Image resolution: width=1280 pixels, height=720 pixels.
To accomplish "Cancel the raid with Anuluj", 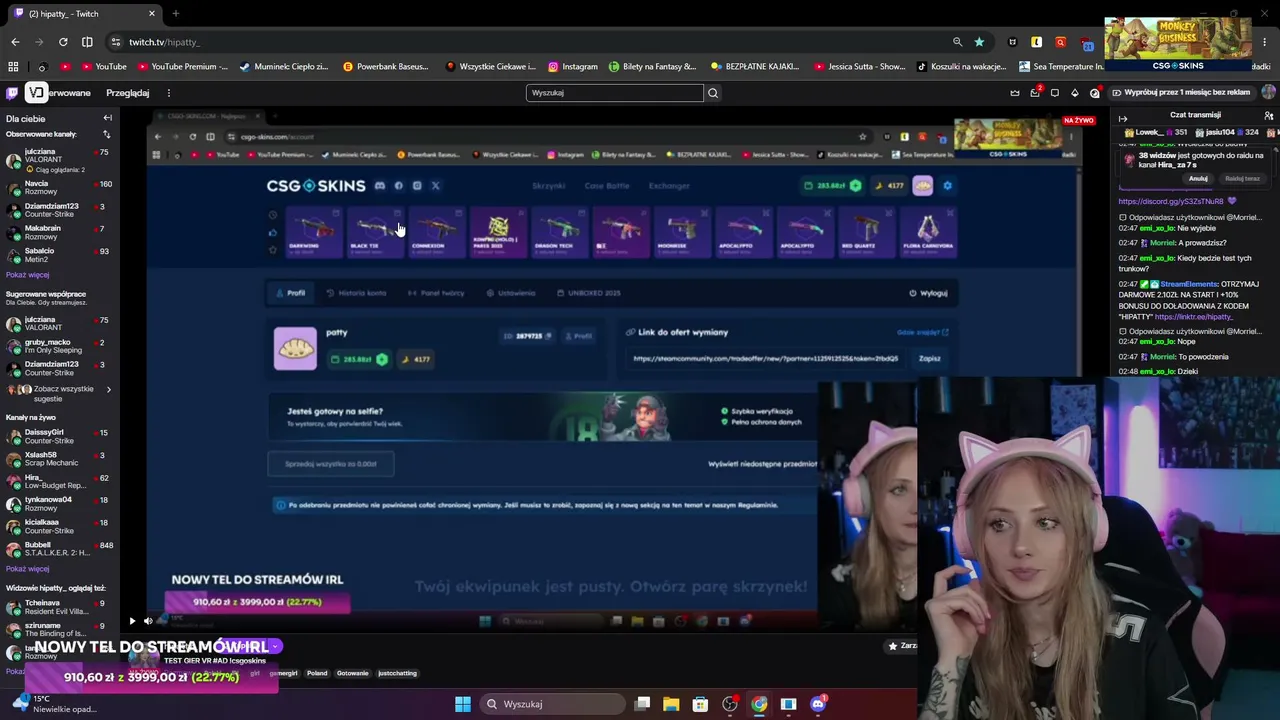I will point(1198,179).
